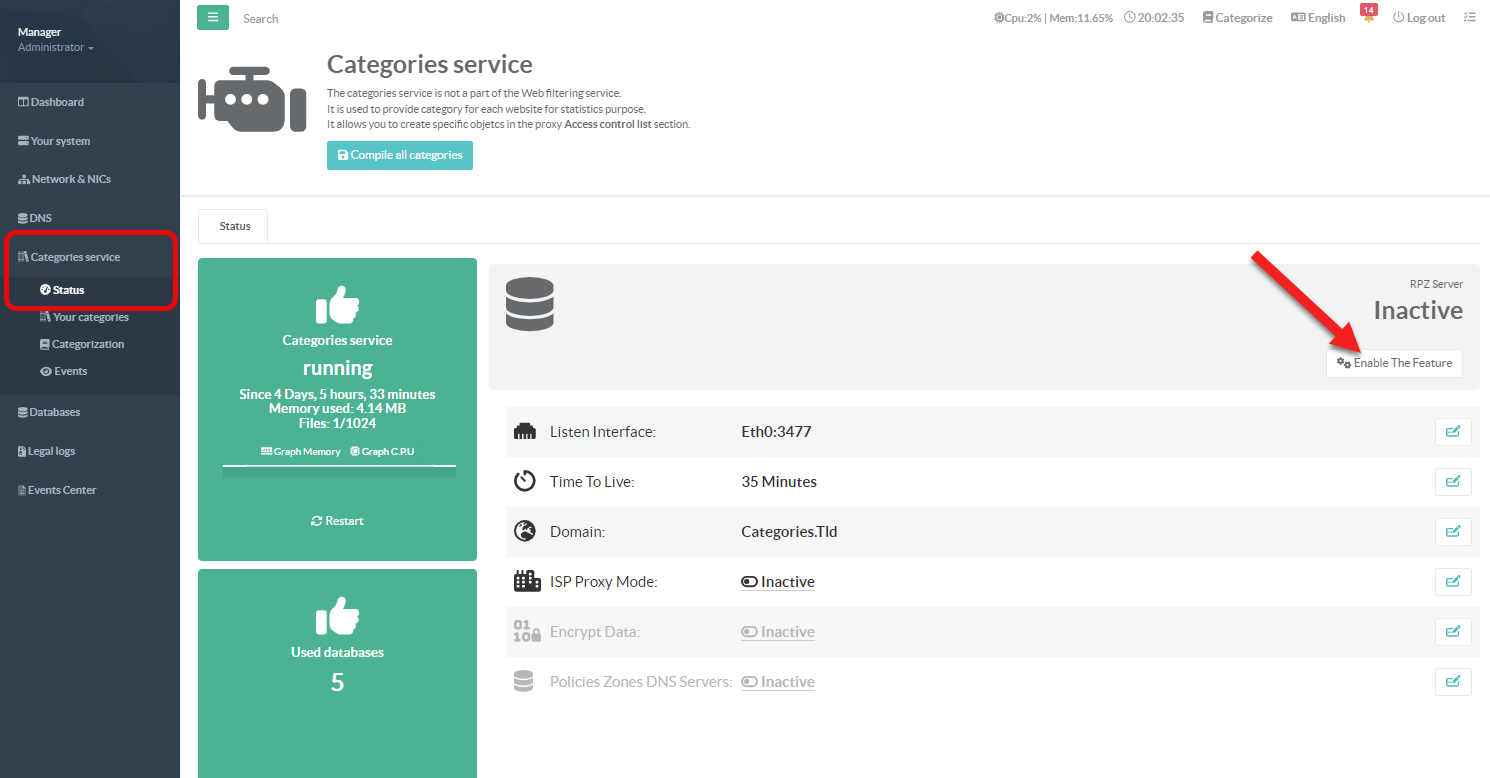Open the notifications bell with 14 badge
The width and height of the screenshot is (1490, 778).
[x=1369, y=18]
